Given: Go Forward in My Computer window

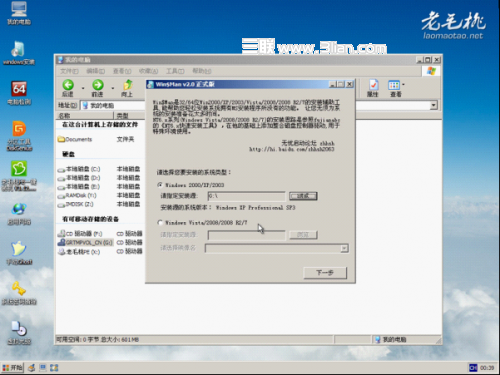Looking at the screenshot, I should click(97, 89).
